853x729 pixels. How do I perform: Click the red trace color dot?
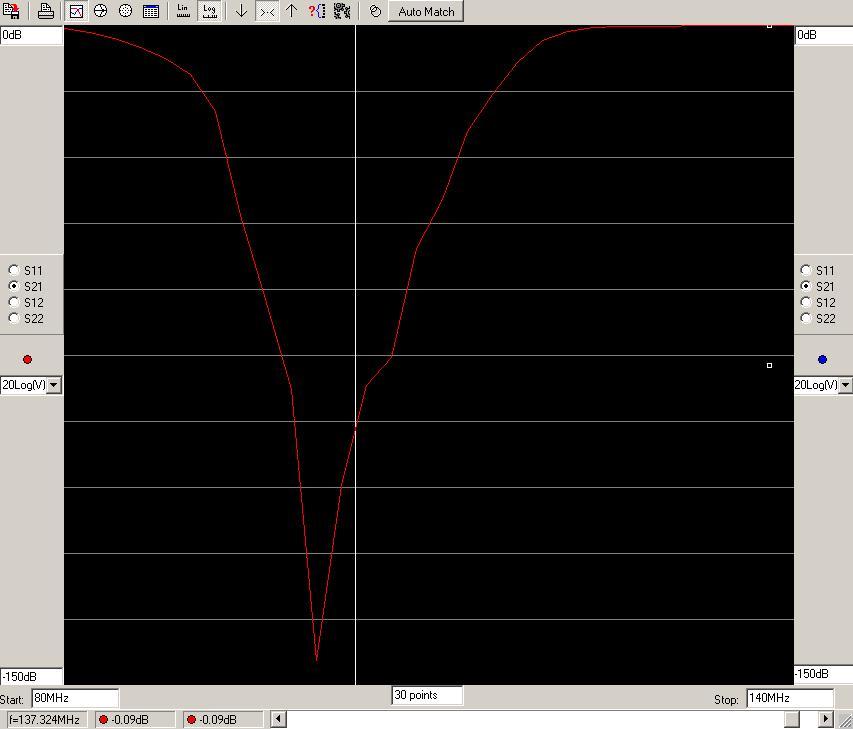click(x=28, y=360)
